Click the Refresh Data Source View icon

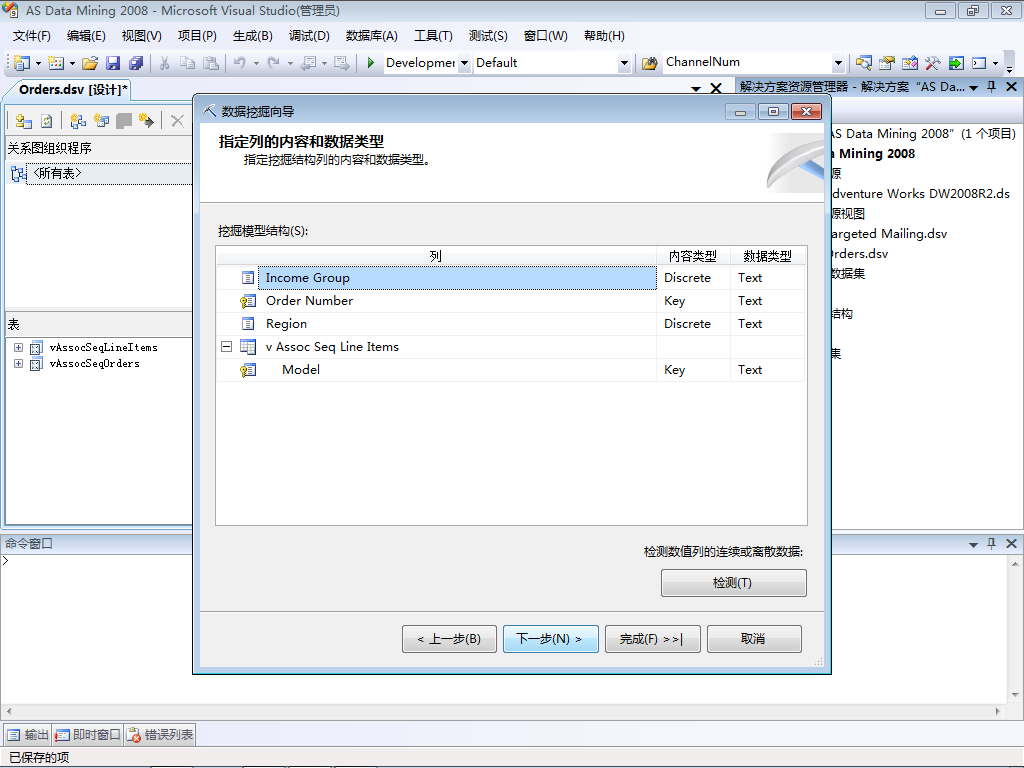point(46,121)
